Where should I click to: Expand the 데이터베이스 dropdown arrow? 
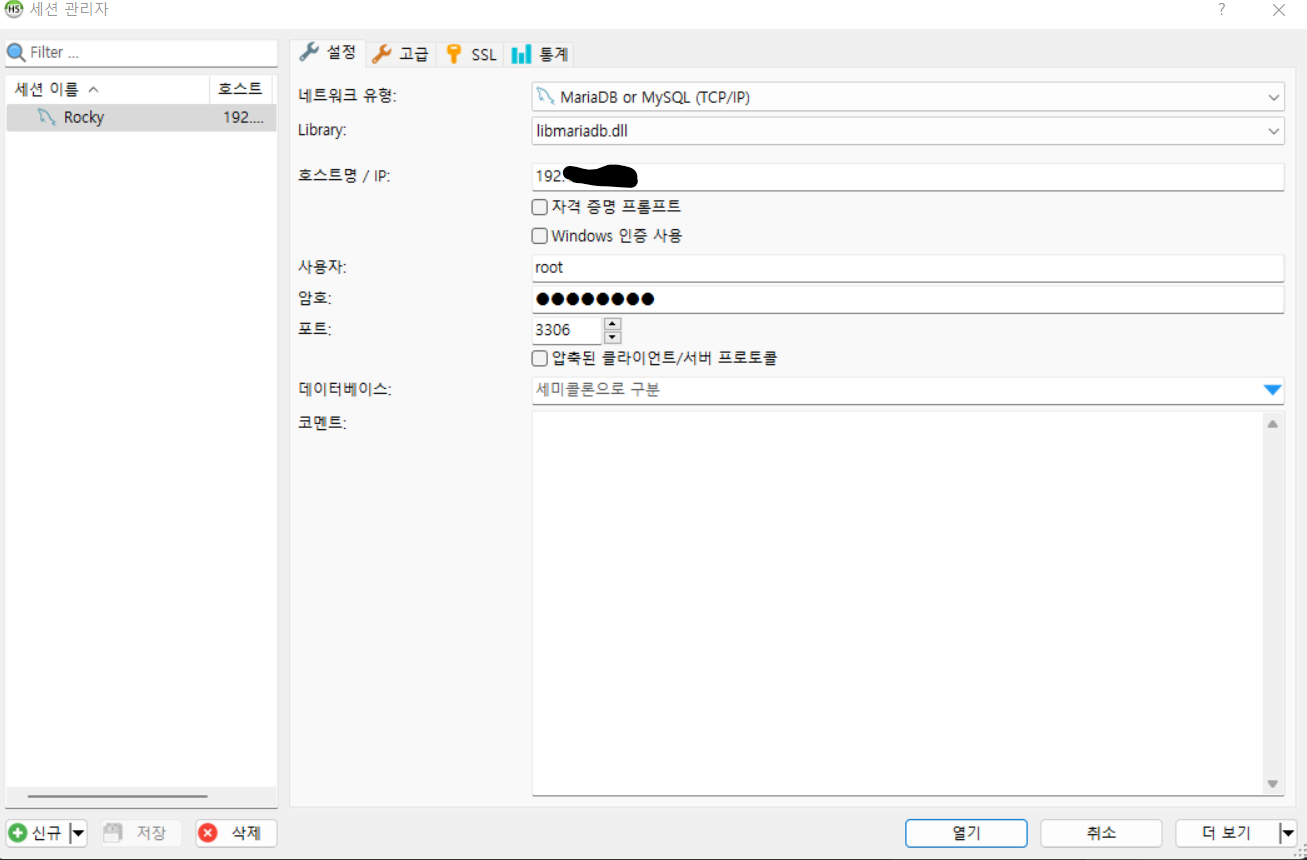point(1272,390)
